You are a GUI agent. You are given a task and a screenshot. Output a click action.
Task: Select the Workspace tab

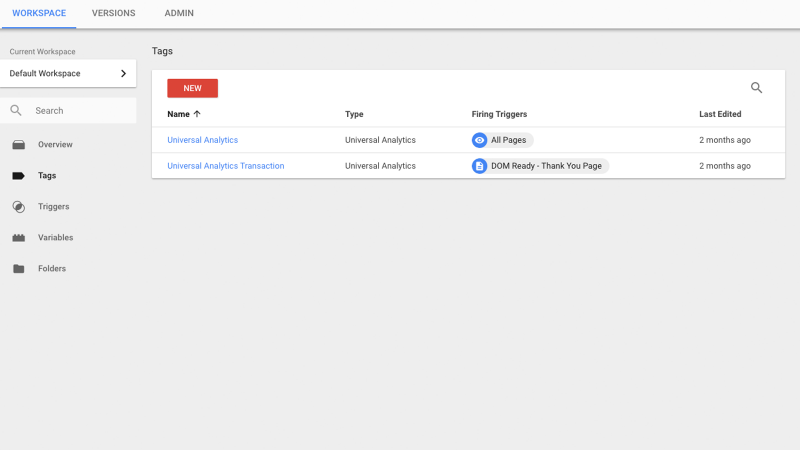(x=39, y=13)
